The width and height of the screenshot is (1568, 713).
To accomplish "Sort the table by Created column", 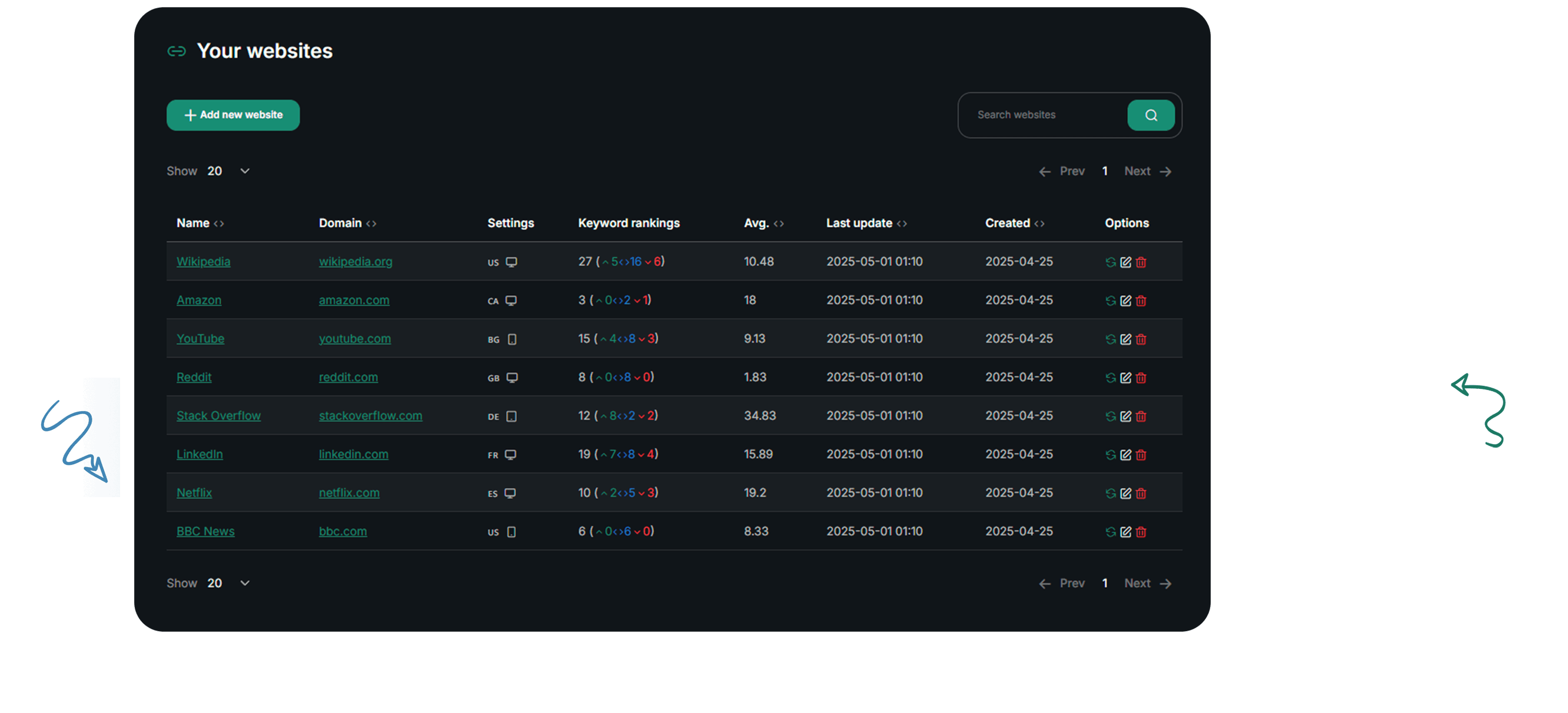I will point(1015,224).
